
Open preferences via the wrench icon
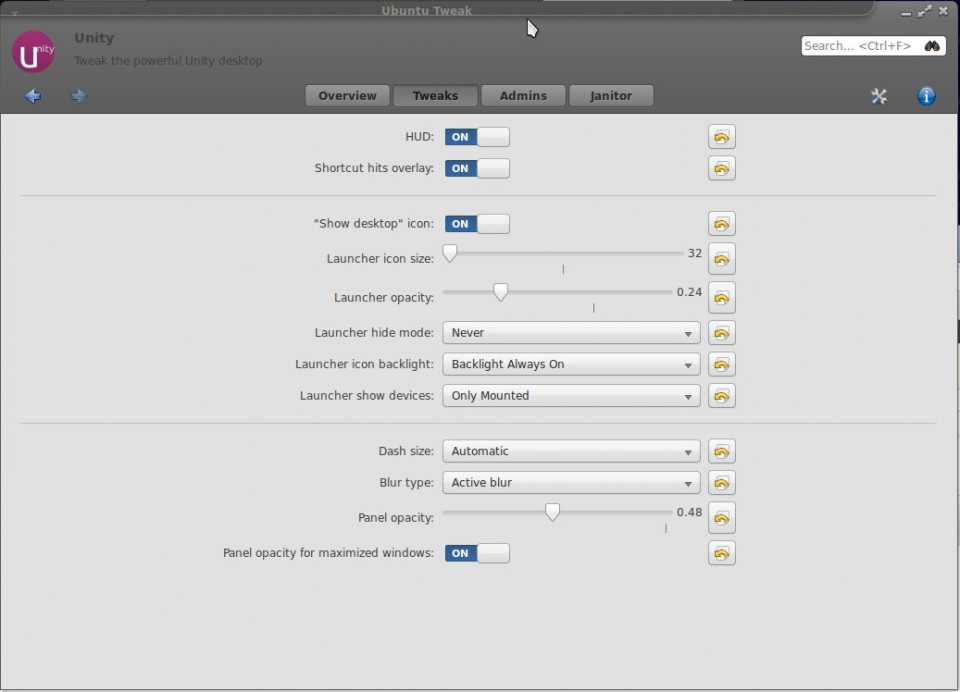(x=879, y=96)
